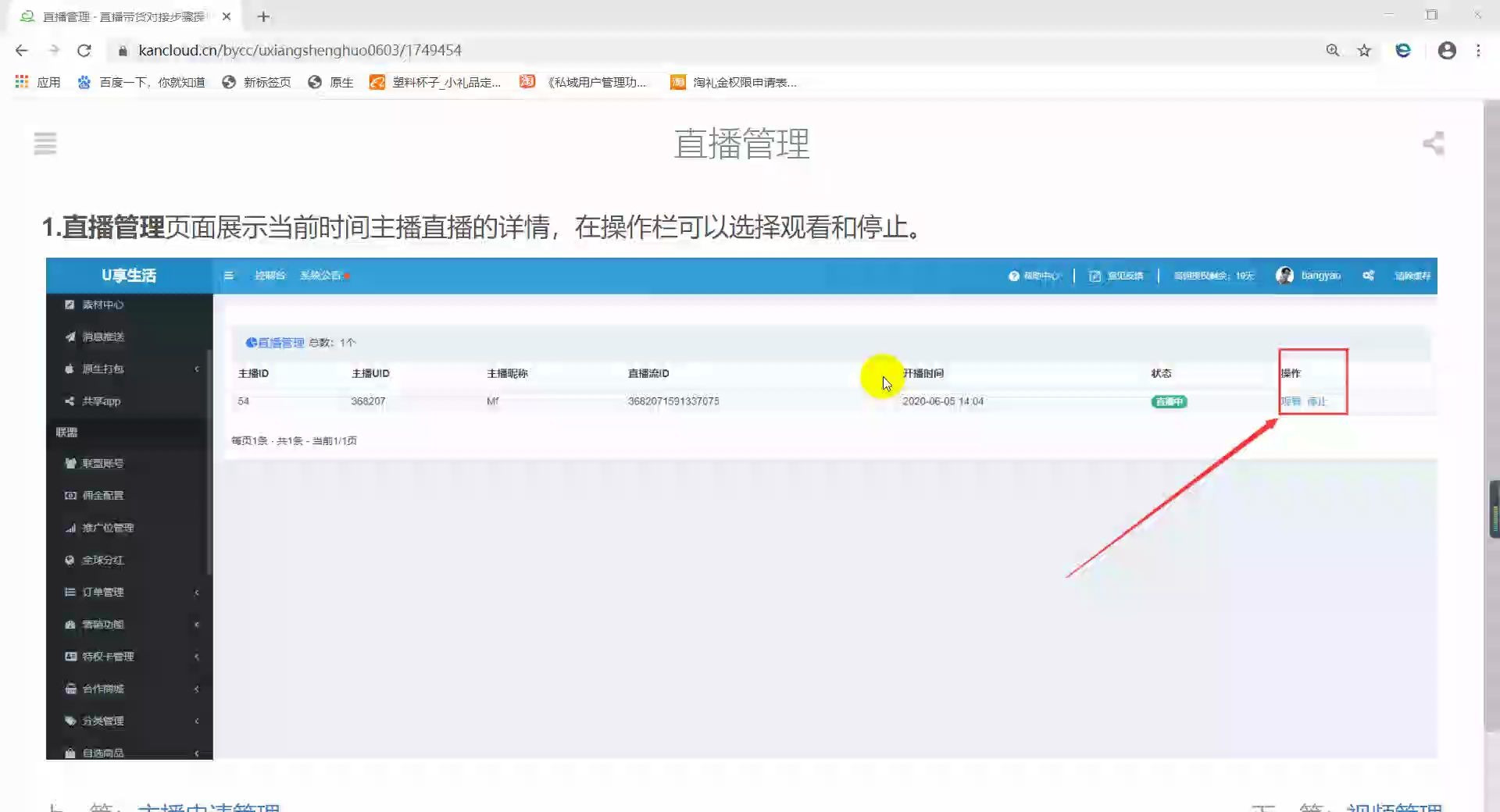Click the browser forward arrow
The height and width of the screenshot is (812, 1500).
tap(53, 50)
